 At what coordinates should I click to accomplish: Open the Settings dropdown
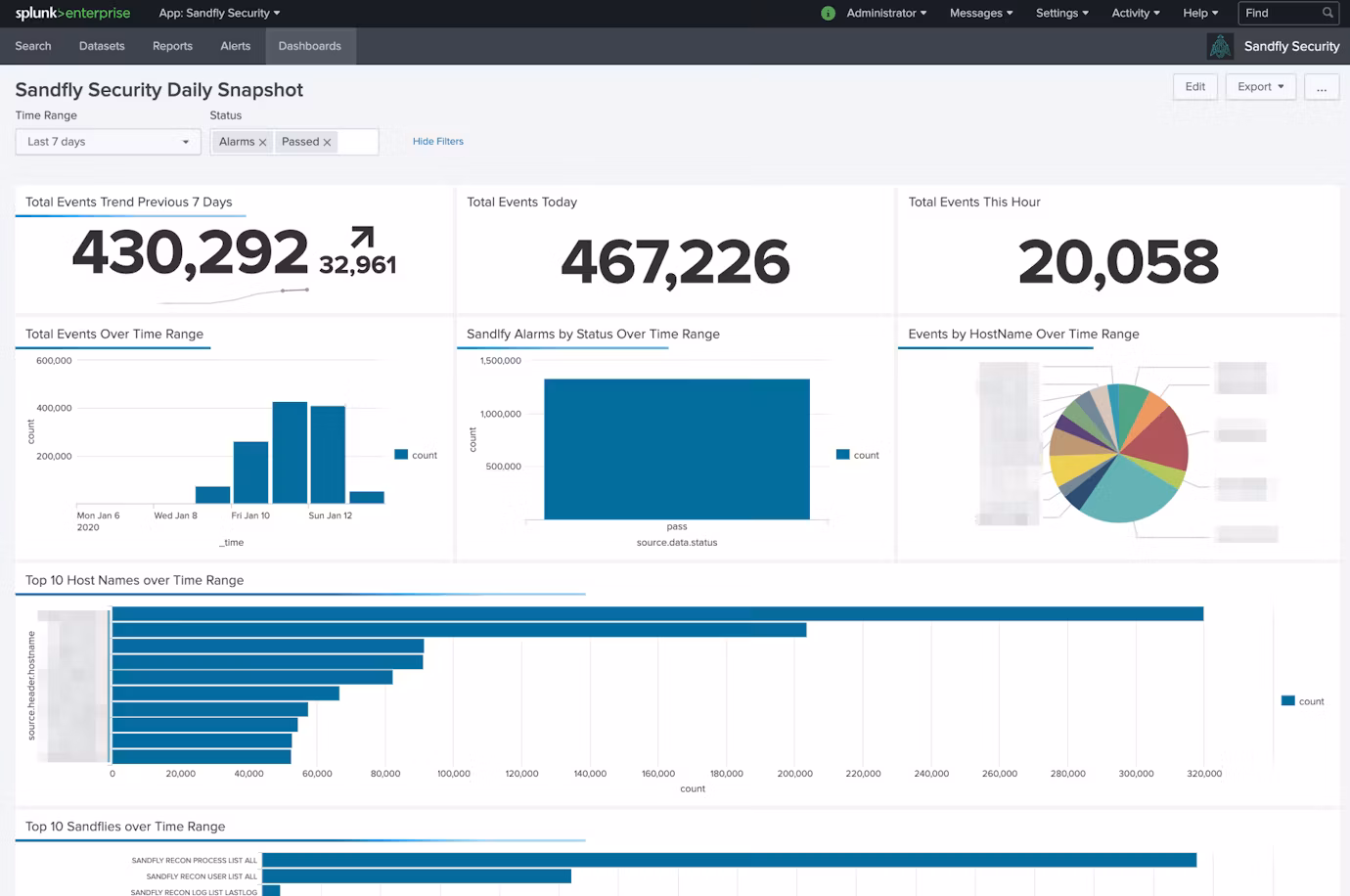pos(1062,13)
